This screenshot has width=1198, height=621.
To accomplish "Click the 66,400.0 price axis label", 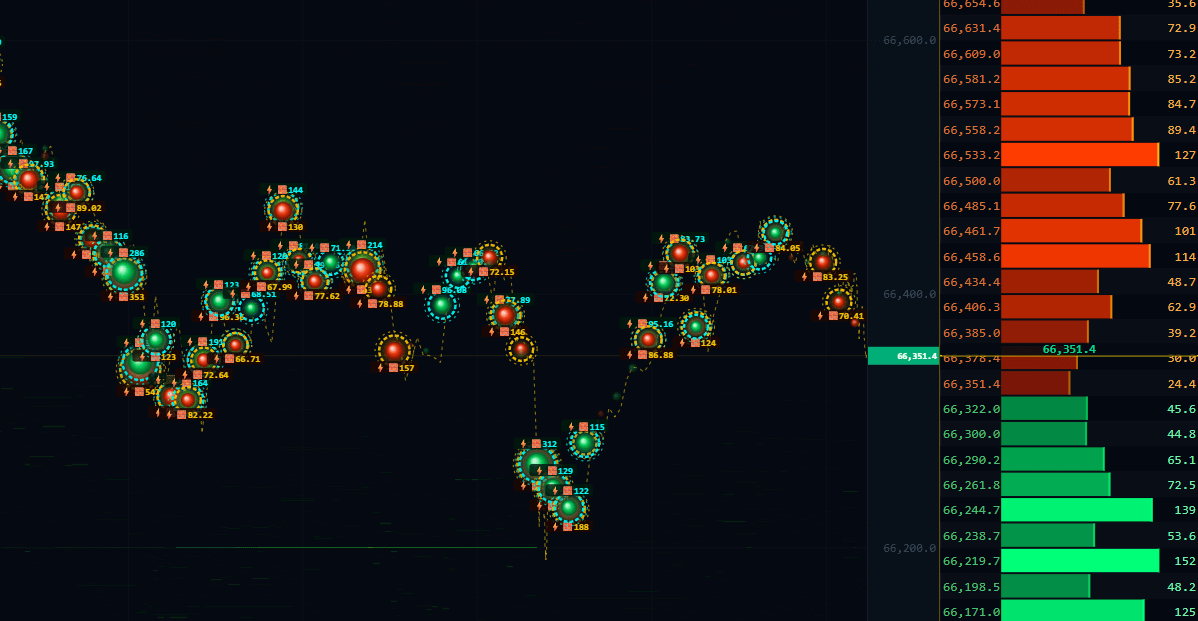I will click(x=911, y=294).
